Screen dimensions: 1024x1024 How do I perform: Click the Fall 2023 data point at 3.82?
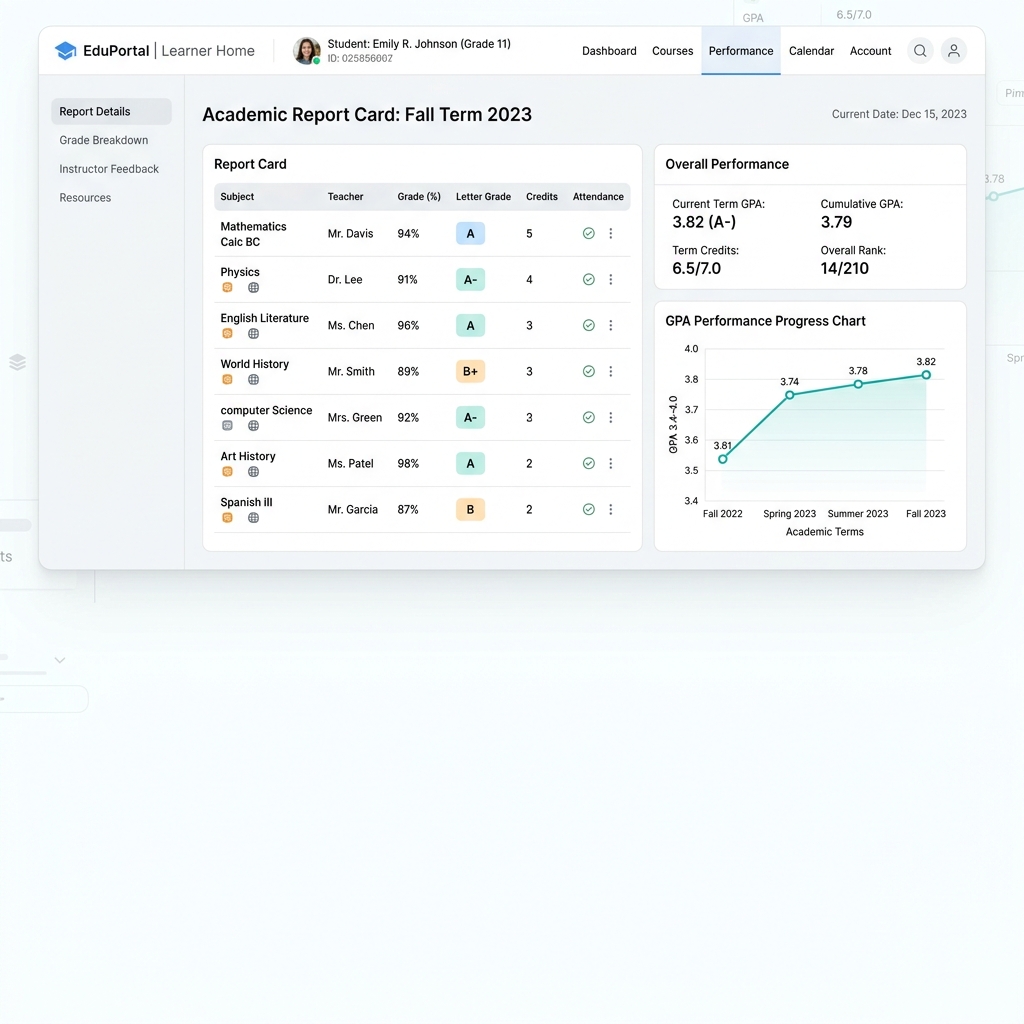(926, 375)
